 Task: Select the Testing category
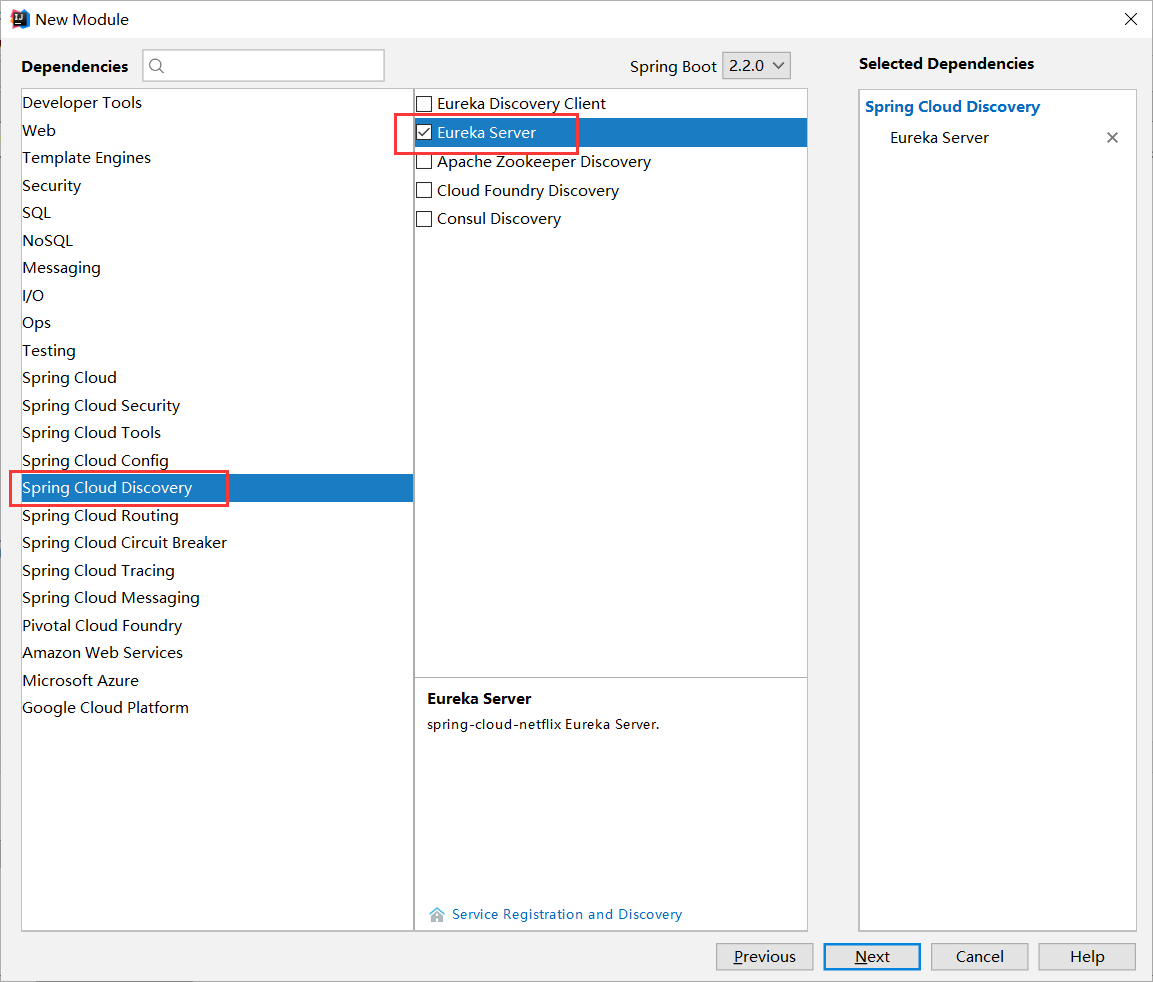[217, 350]
